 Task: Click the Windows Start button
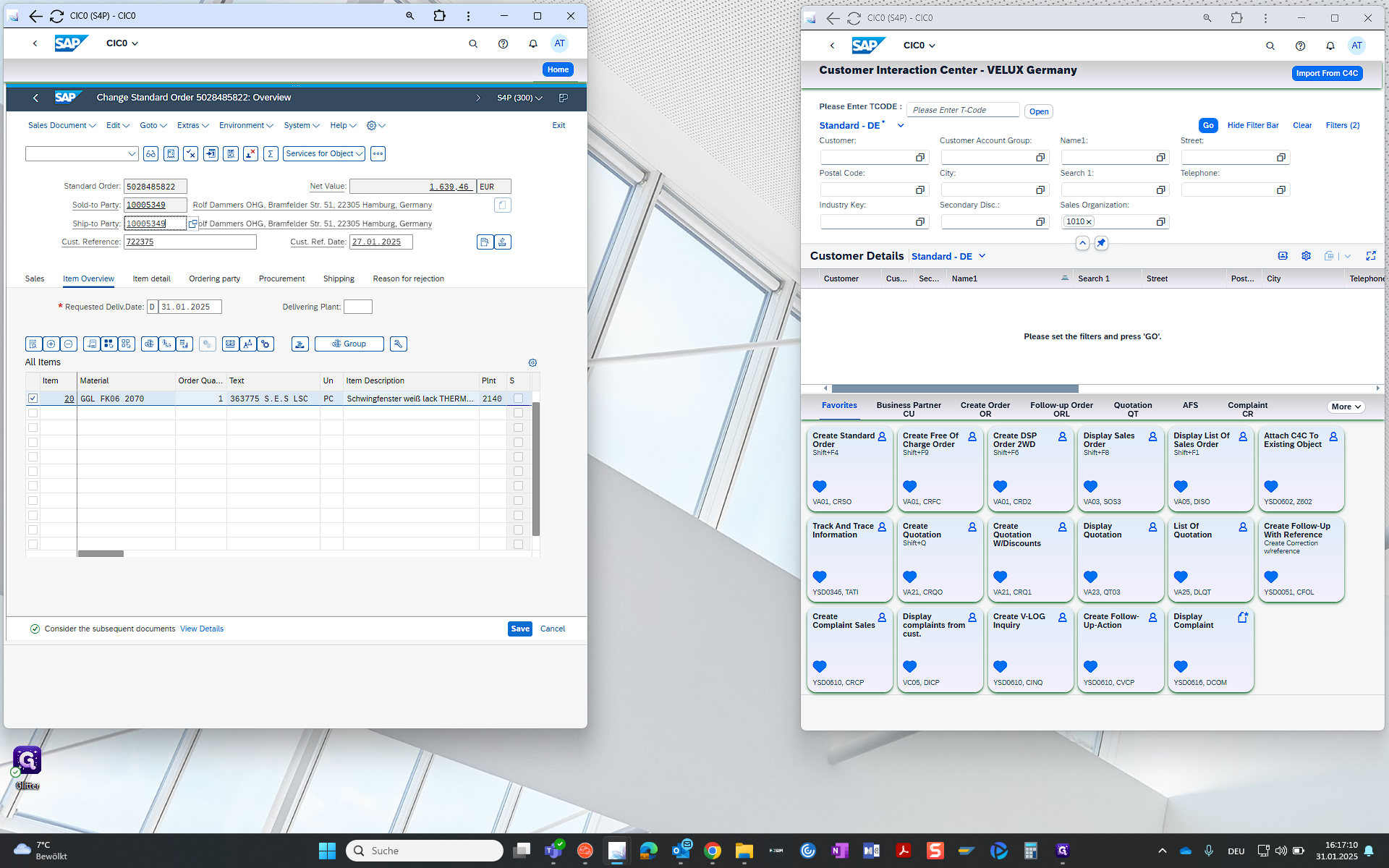coord(327,851)
